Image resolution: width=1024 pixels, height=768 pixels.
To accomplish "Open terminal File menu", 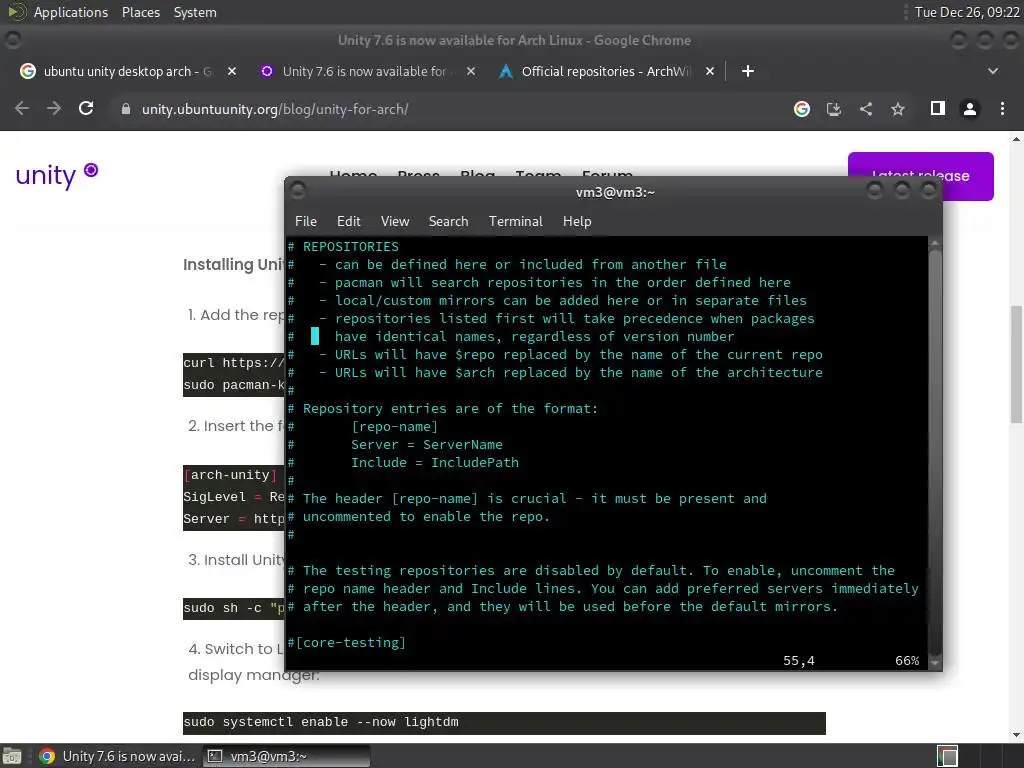I will (x=306, y=221).
